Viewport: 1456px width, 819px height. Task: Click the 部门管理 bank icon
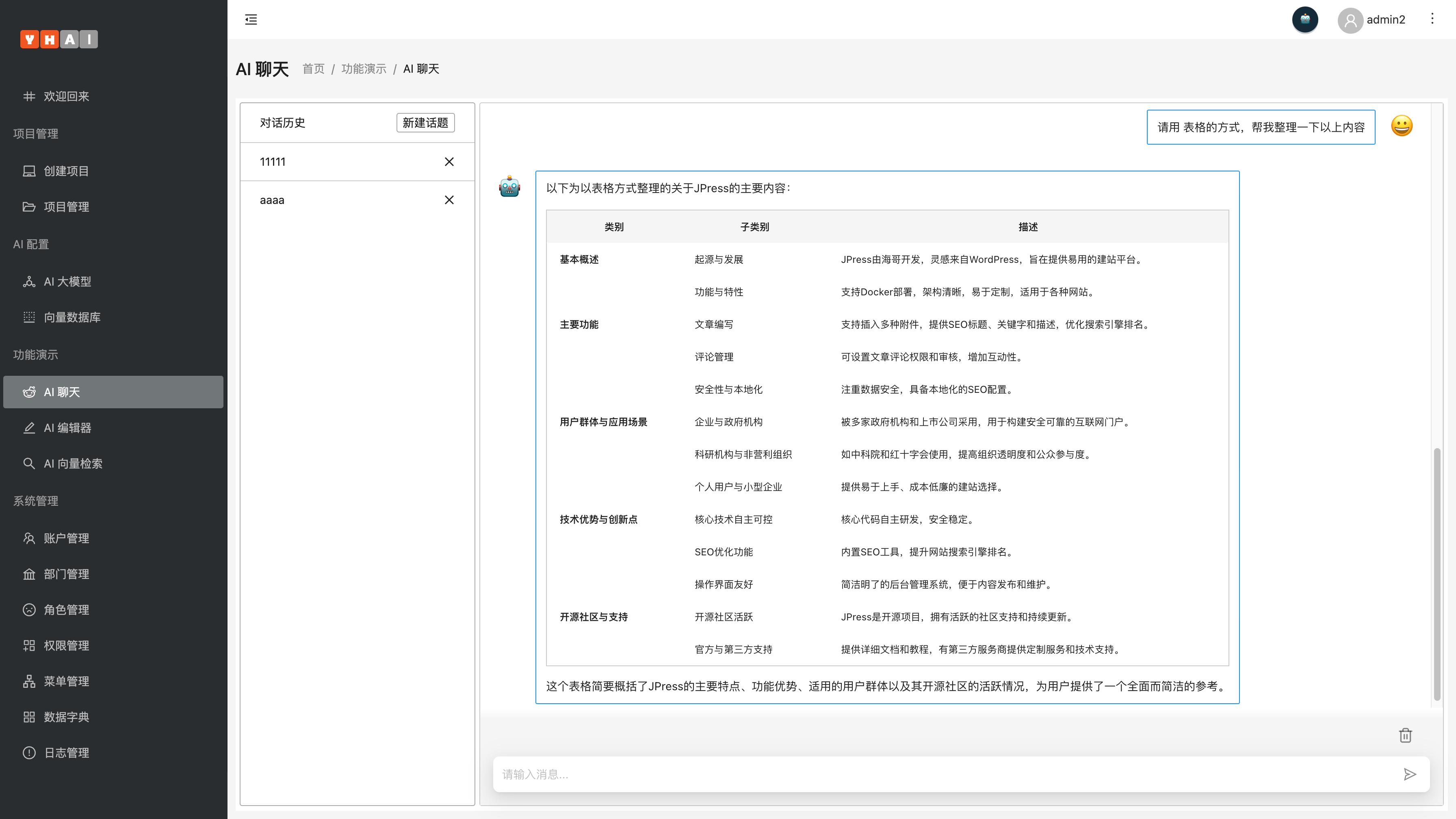tap(29, 574)
